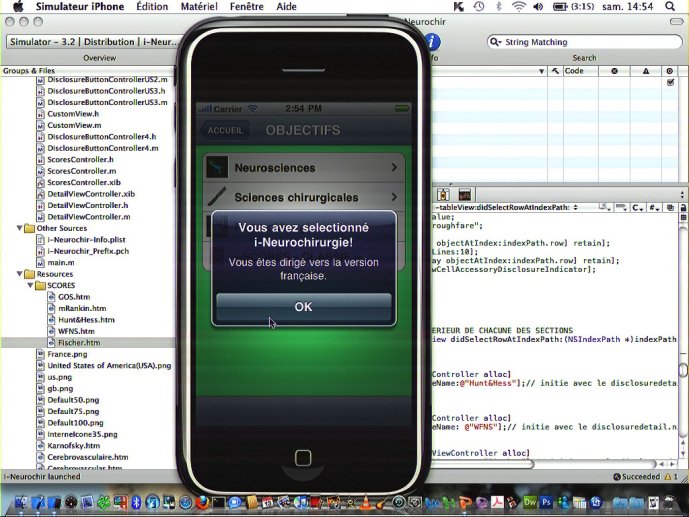Open the gdb console icon above the editor
Image resolution: width=689 pixels, height=517 pixels.
coord(464,194)
